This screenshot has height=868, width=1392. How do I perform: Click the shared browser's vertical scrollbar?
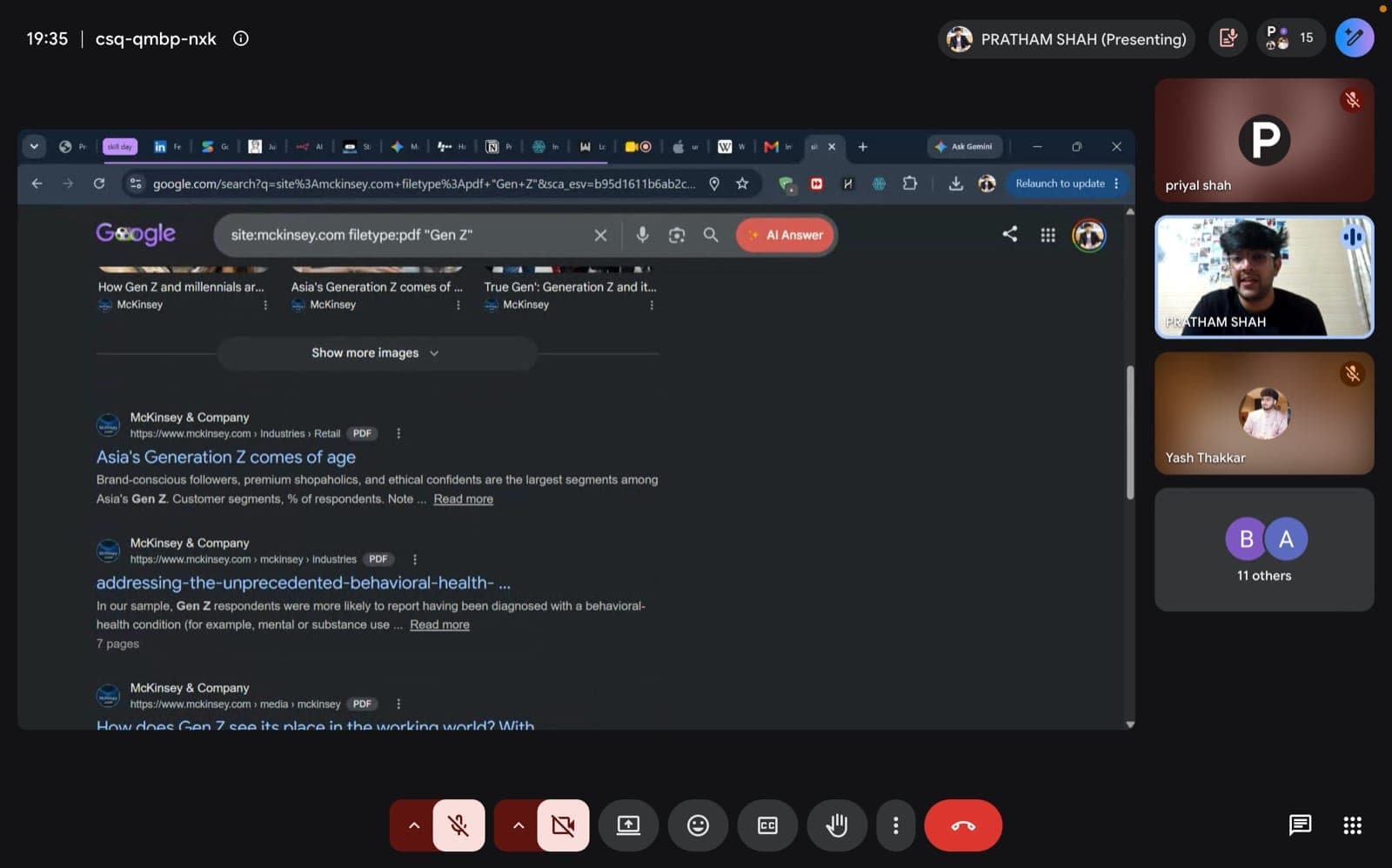coord(1130,432)
